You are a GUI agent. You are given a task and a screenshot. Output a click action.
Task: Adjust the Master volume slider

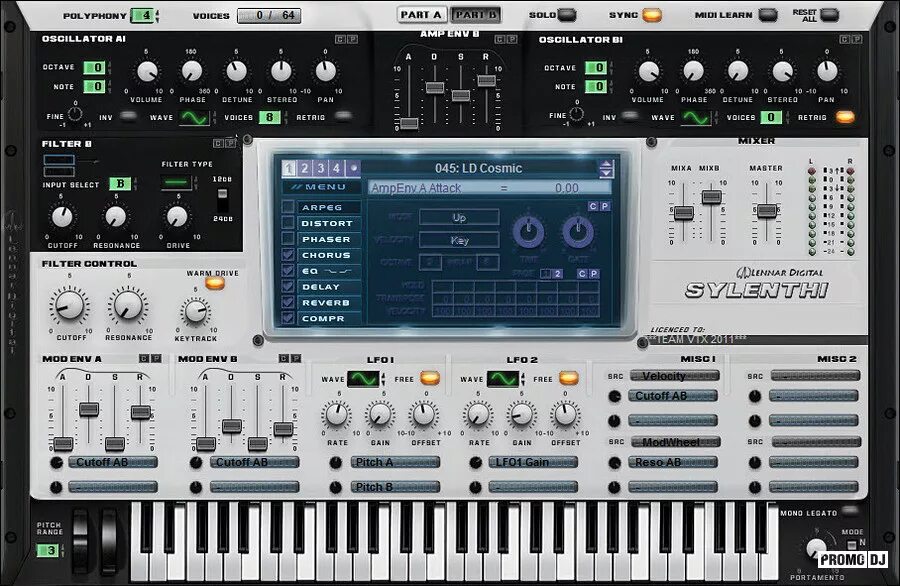tap(767, 211)
